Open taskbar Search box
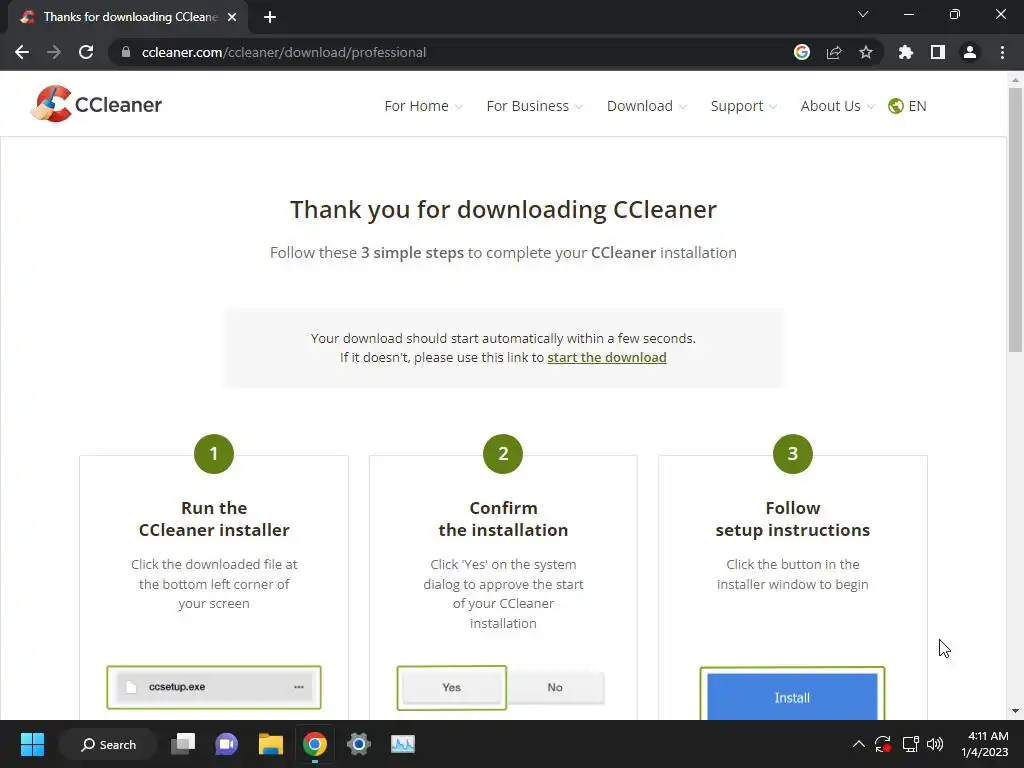Screen dimensions: 1024x768 (108, 744)
